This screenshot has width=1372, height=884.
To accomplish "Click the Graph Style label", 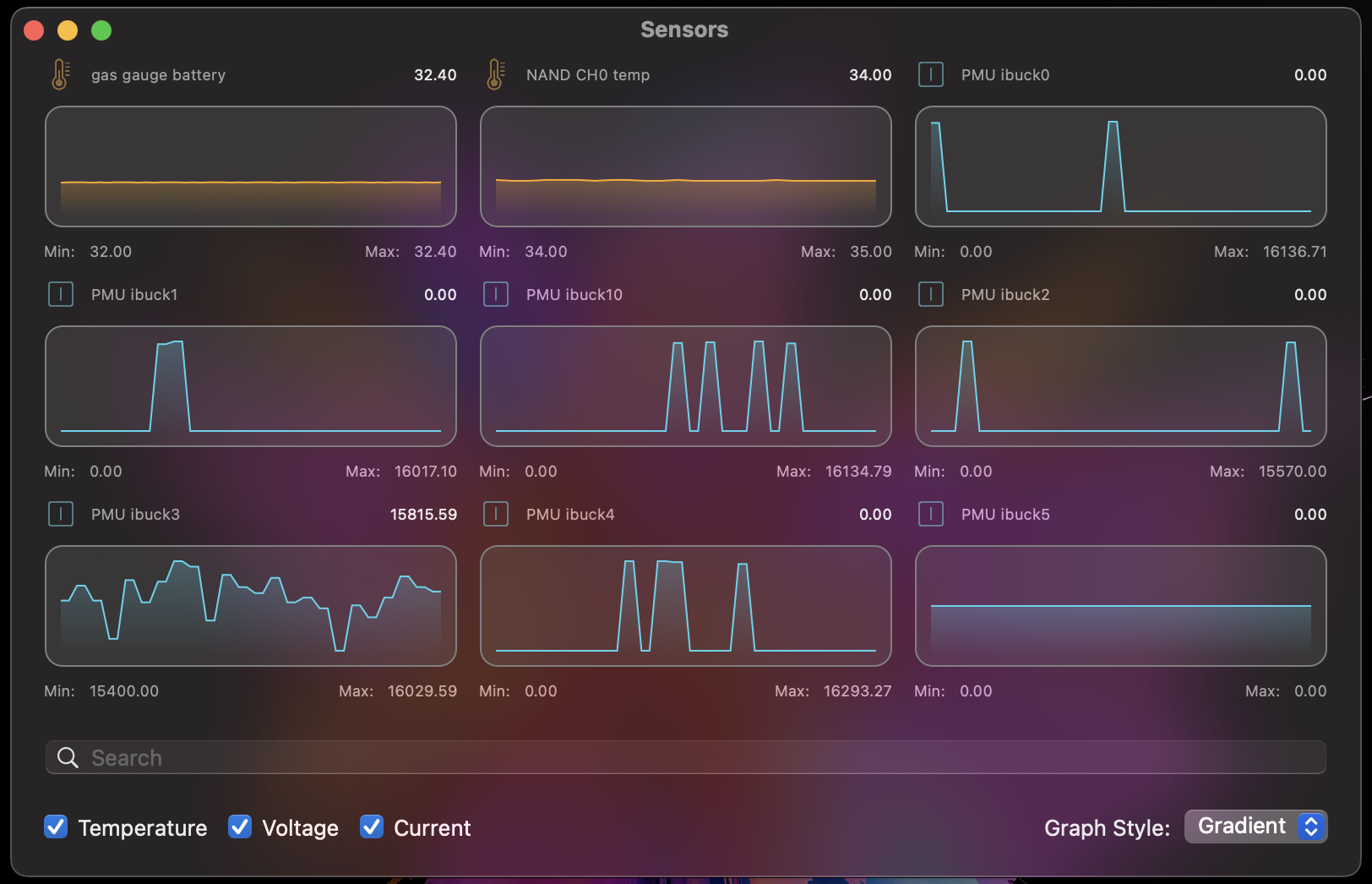I will tap(1107, 828).
